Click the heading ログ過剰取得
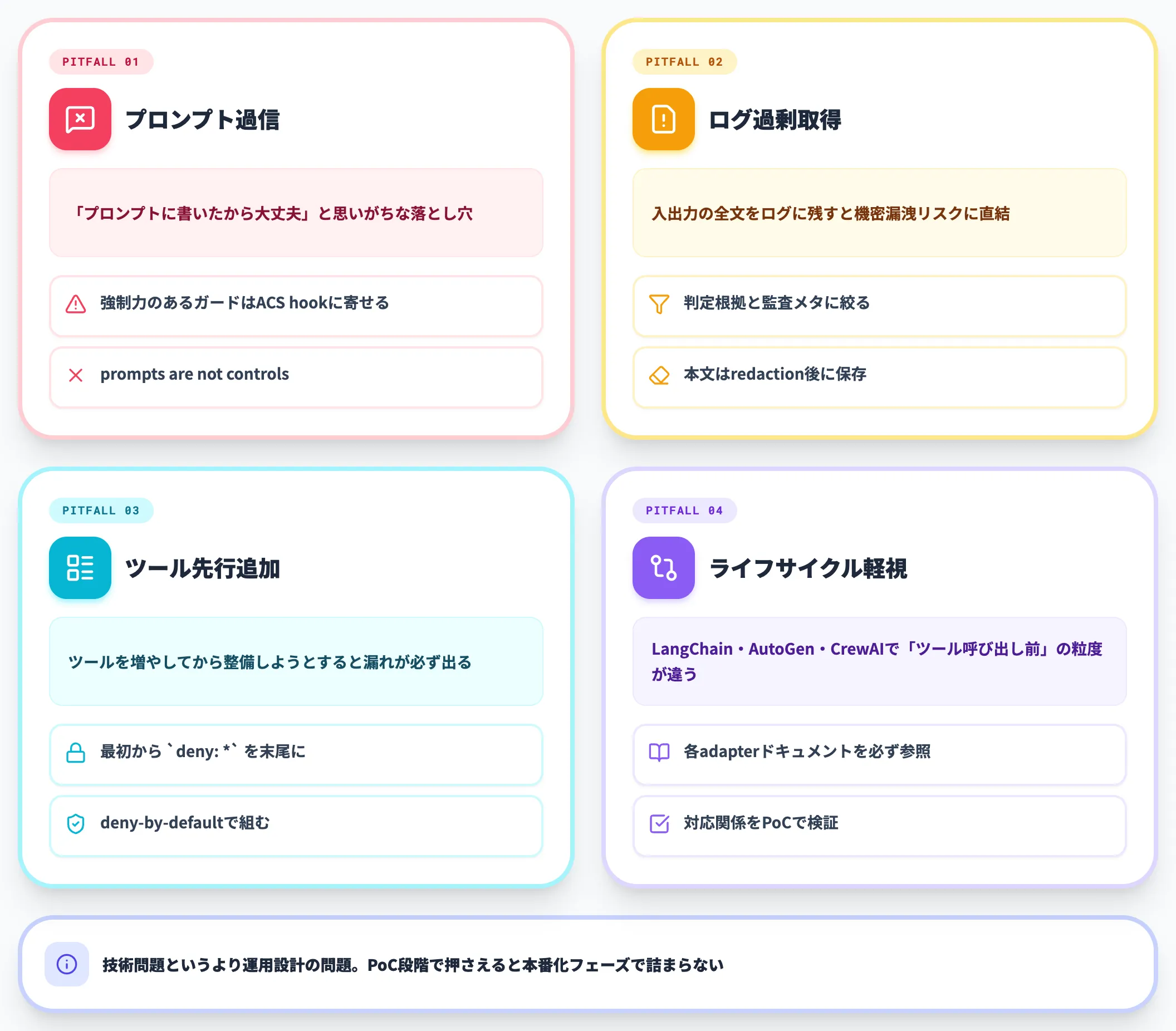Image resolution: width=1176 pixels, height=1031 pixels. tap(775, 120)
